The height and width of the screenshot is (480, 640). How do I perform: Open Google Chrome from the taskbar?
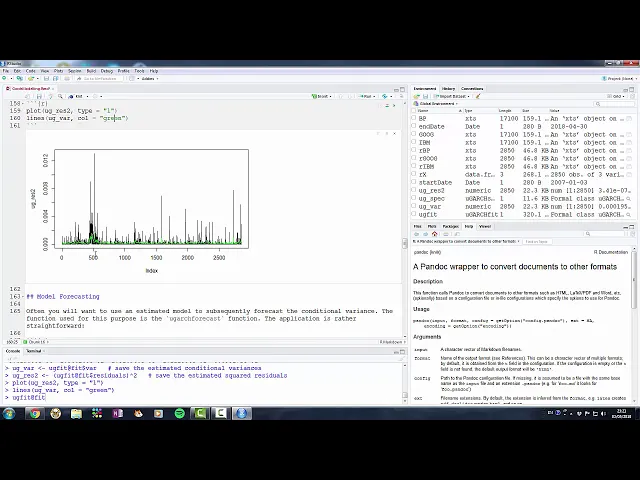pyautogui.click(x=35, y=413)
